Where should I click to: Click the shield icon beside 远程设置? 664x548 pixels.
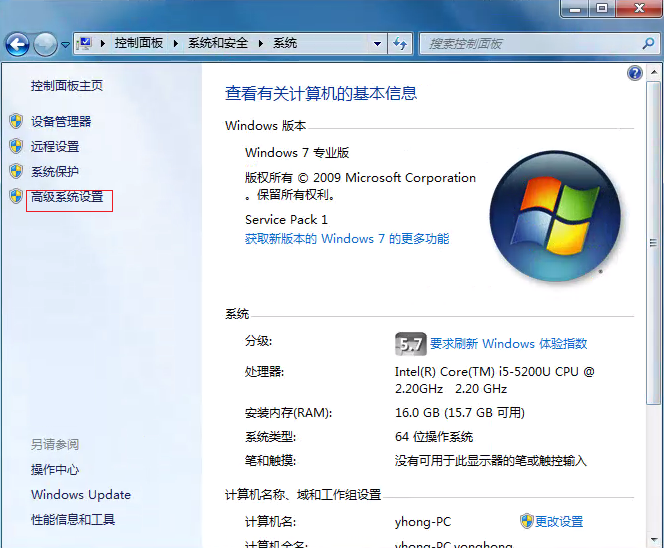click(16, 146)
